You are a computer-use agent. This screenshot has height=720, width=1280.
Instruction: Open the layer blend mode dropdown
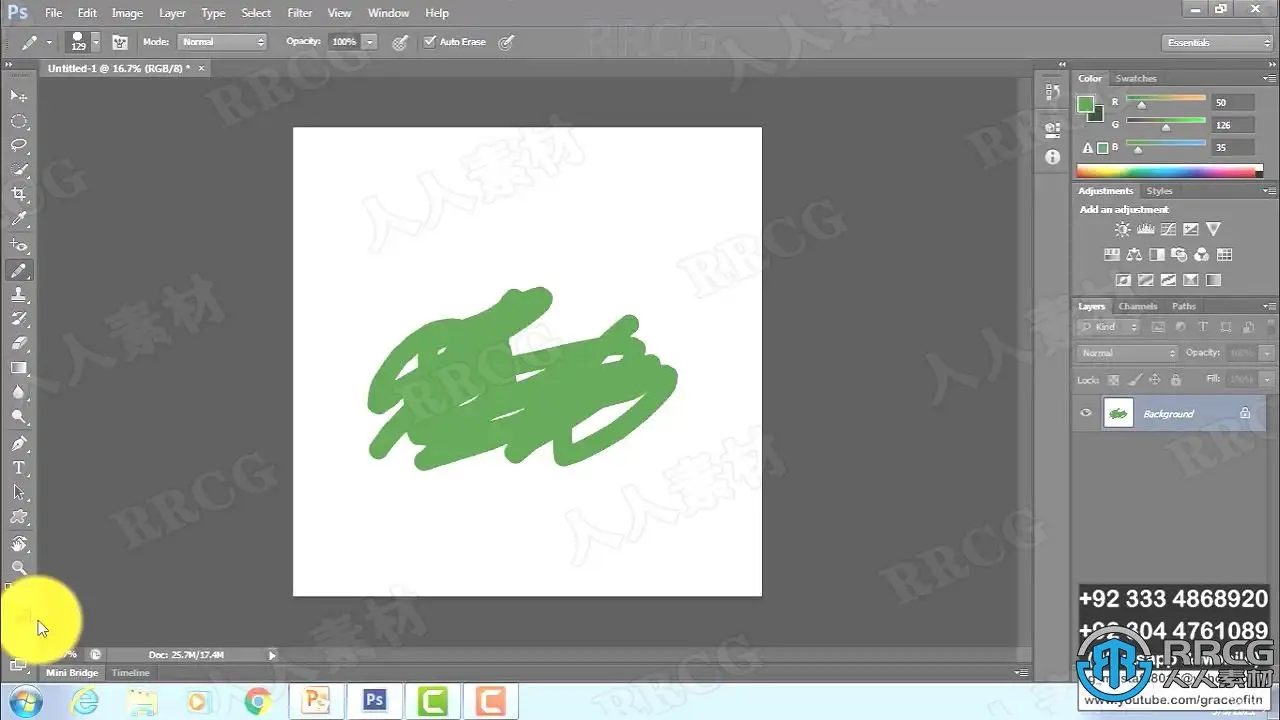click(1128, 353)
